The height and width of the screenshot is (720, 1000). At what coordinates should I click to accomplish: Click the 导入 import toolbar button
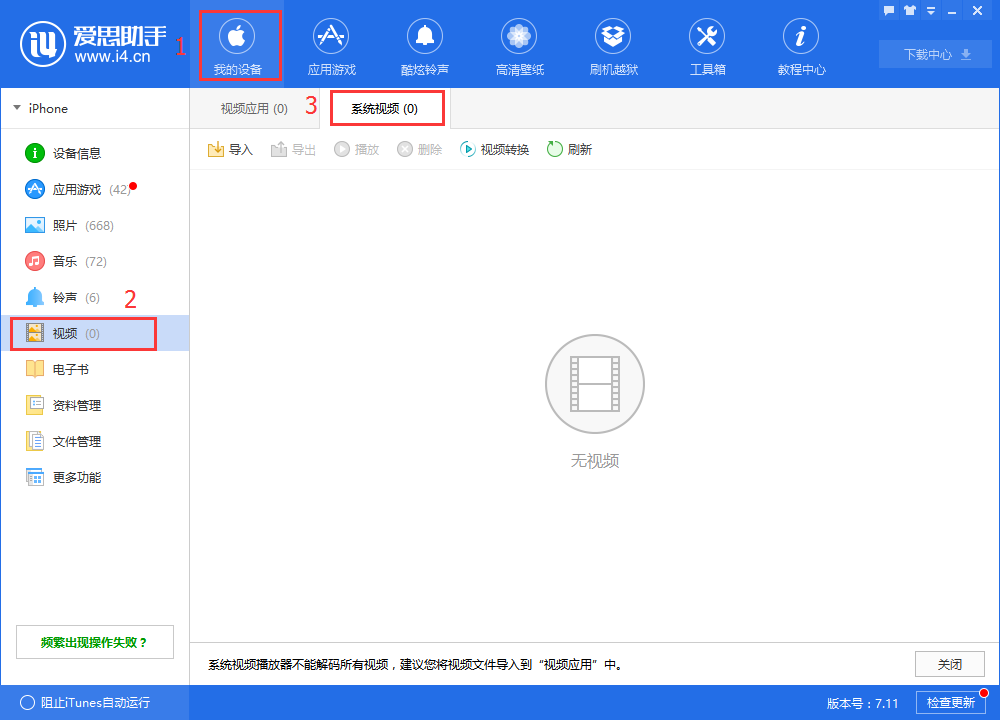[x=230, y=149]
